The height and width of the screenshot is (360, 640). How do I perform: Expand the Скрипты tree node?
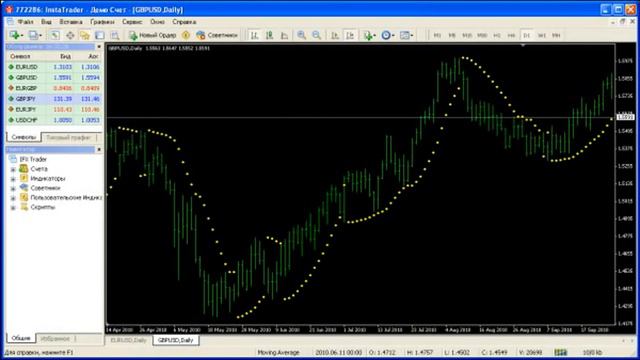(13, 207)
